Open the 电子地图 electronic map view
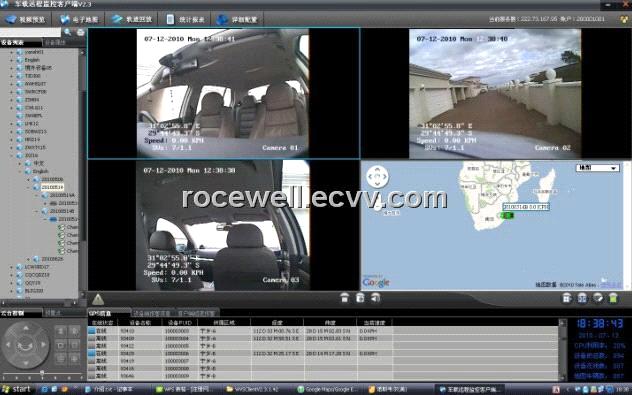This screenshot has width=632, height=395. 79,19
